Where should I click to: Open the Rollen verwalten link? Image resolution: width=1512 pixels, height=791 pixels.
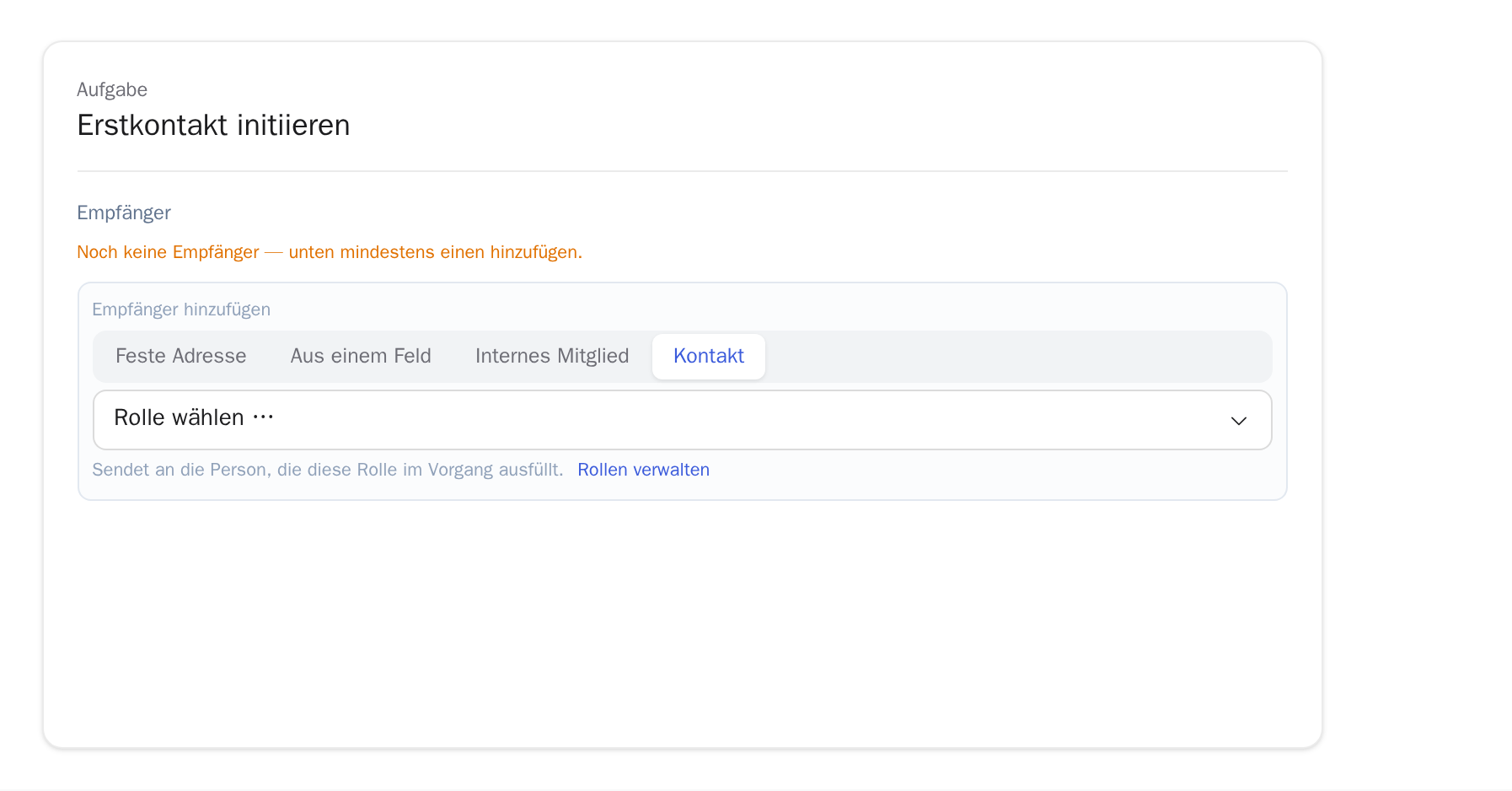point(643,470)
